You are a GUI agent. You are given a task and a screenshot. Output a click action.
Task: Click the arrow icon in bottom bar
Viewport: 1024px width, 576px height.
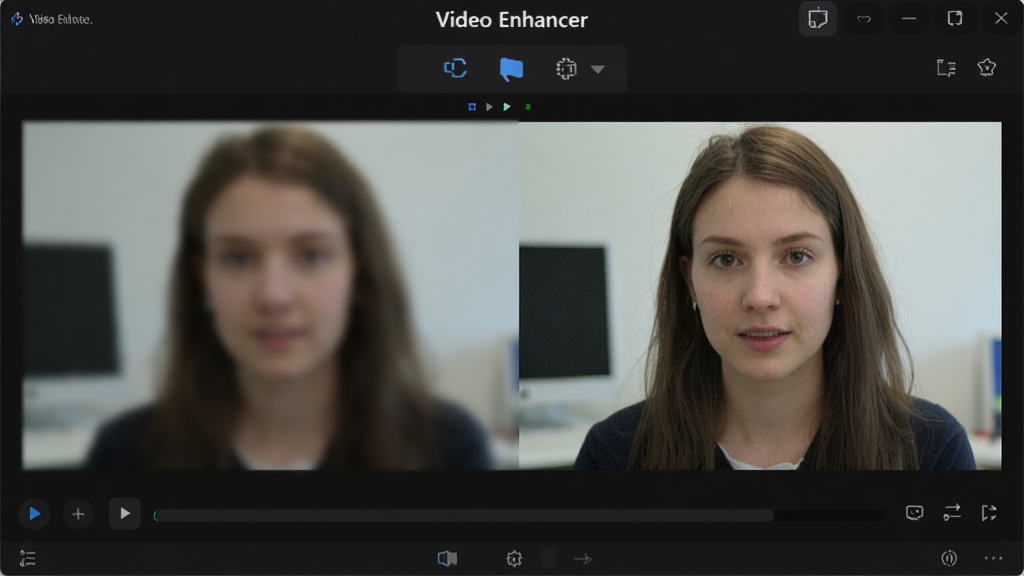point(583,558)
